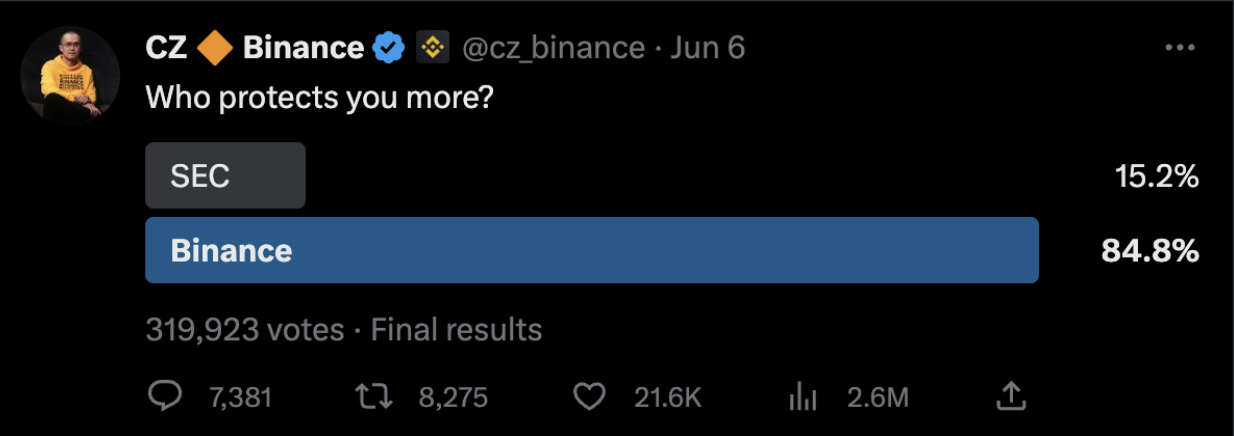Click the blue verified checkmark badge
Screen dimensions: 1234x436
tap(389, 47)
